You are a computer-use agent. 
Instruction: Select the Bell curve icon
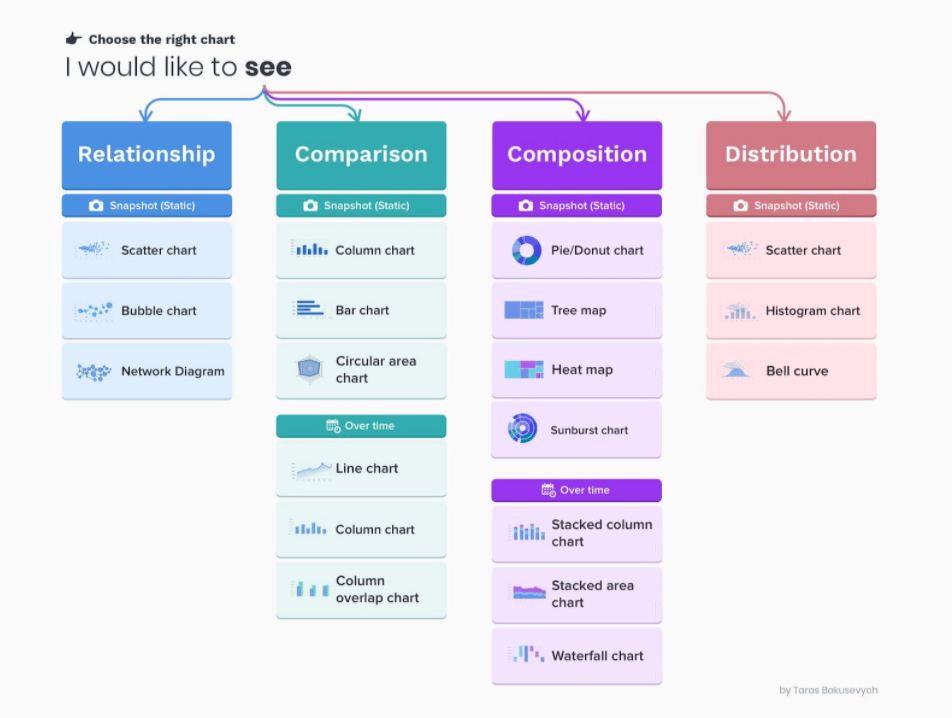pyautogui.click(x=736, y=370)
